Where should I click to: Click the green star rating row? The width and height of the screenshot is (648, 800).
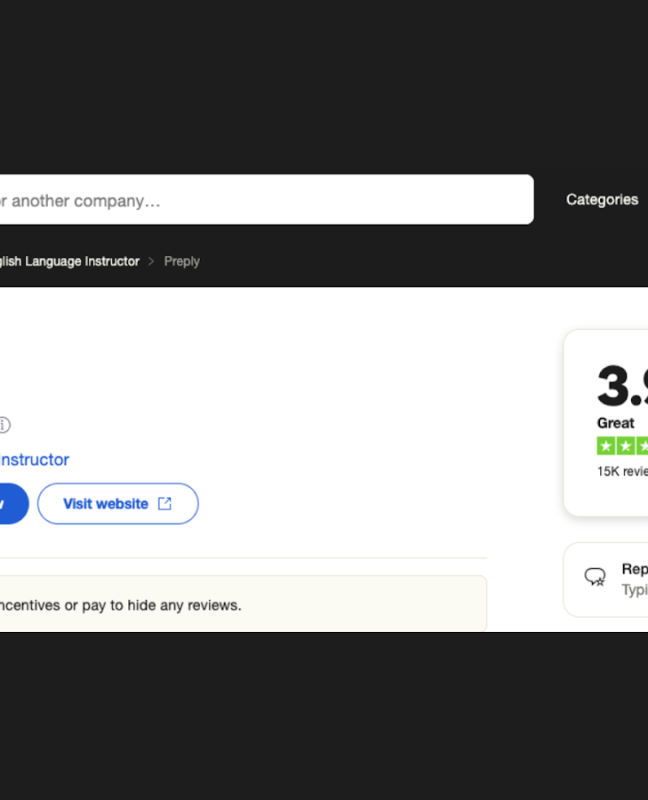622,446
